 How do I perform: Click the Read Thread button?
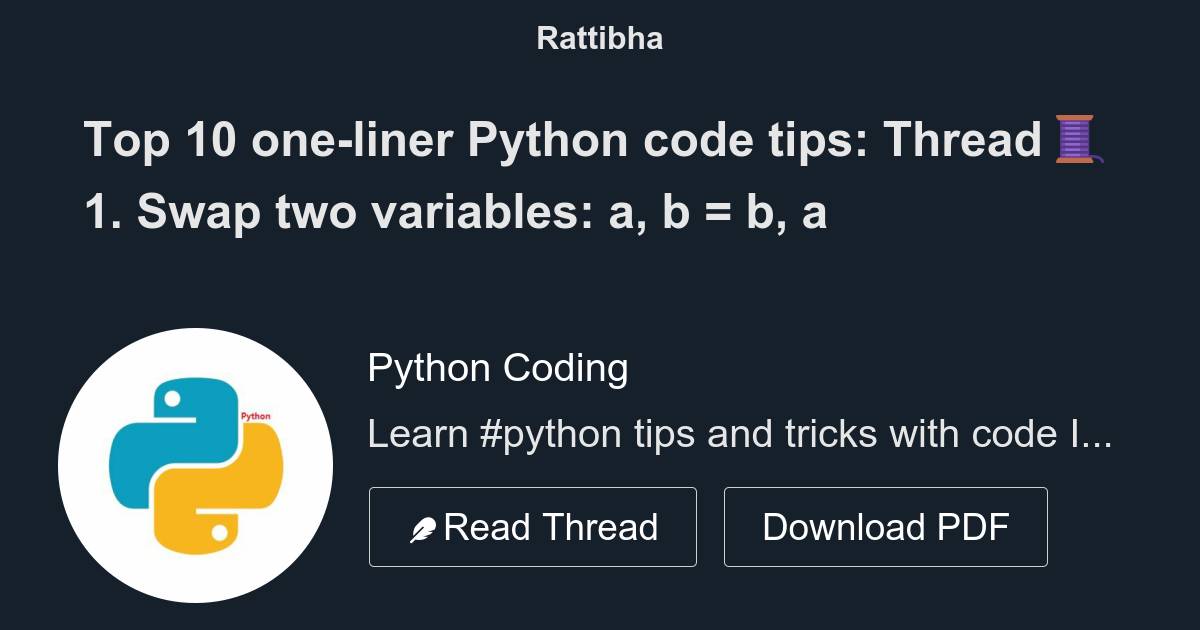tap(533, 527)
